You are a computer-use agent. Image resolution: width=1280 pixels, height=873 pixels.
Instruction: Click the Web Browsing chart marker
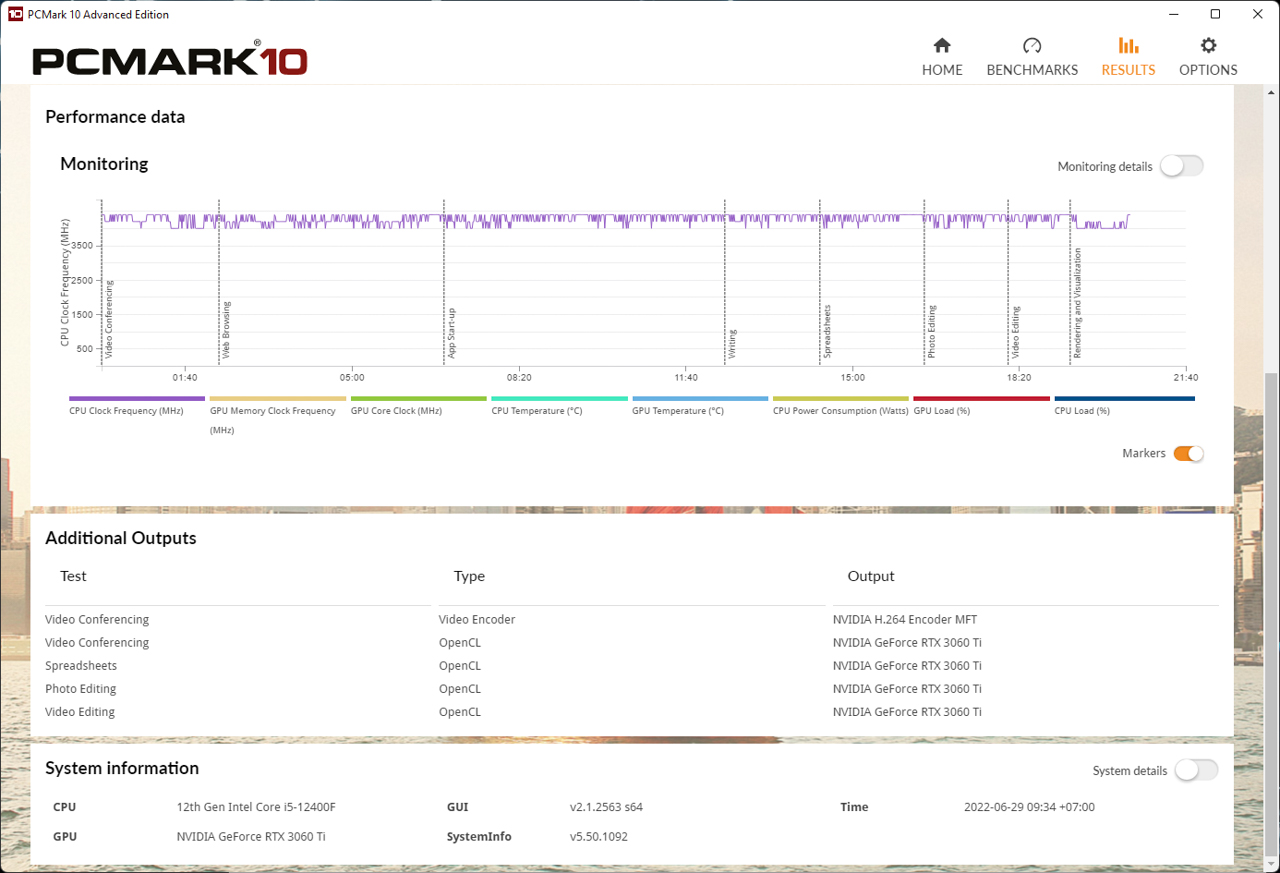click(227, 330)
